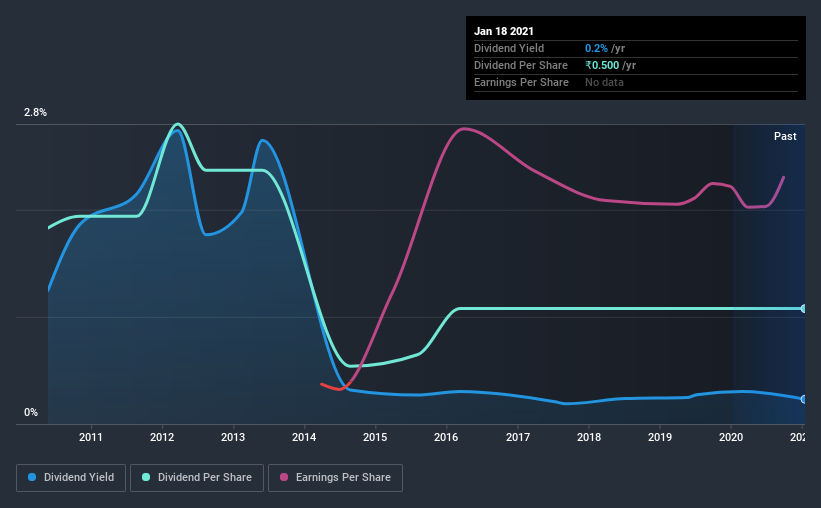Click the No data earnings value
Viewport: 821px width, 508px height.
click(x=604, y=82)
